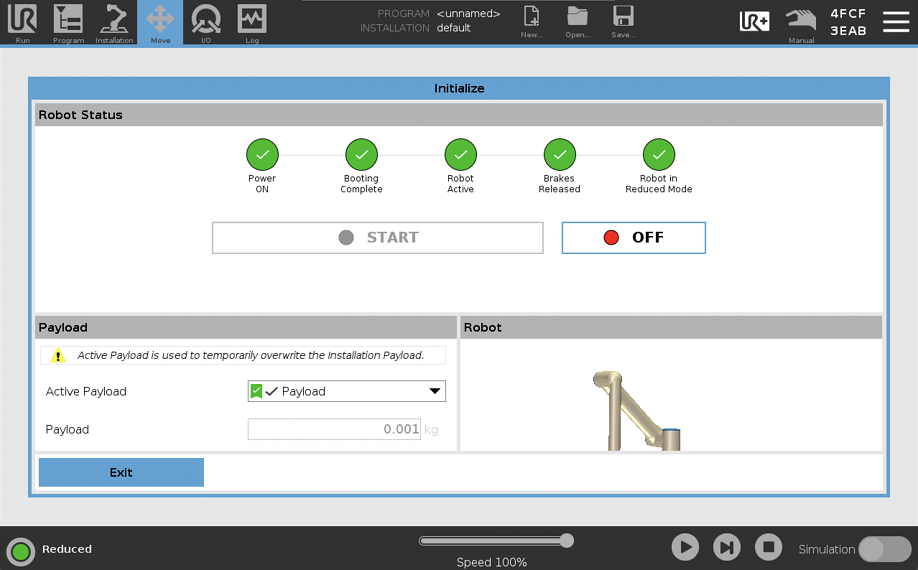The image size is (918, 570).
Task: Open the hamburger menu
Action: tap(896, 21)
